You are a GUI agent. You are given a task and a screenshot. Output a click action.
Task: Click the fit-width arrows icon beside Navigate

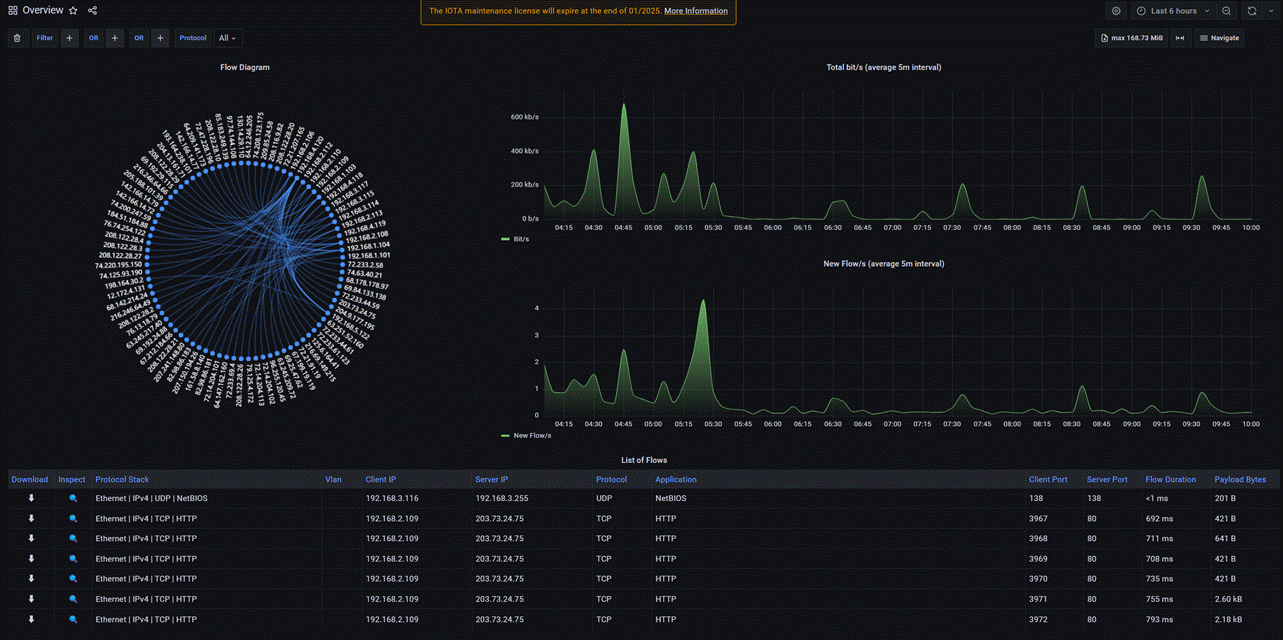pyautogui.click(x=1180, y=38)
